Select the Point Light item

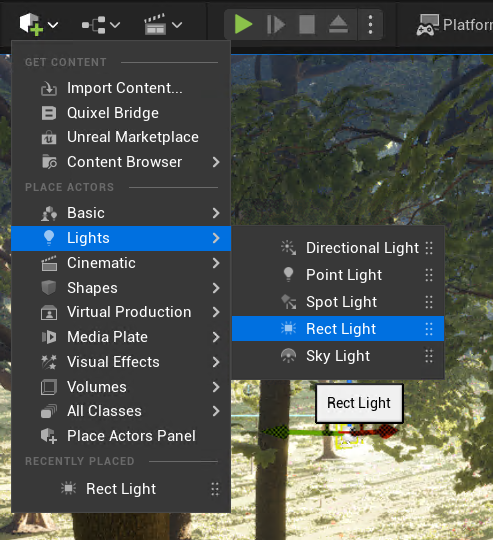pyautogui.click(x=338, y=275)
